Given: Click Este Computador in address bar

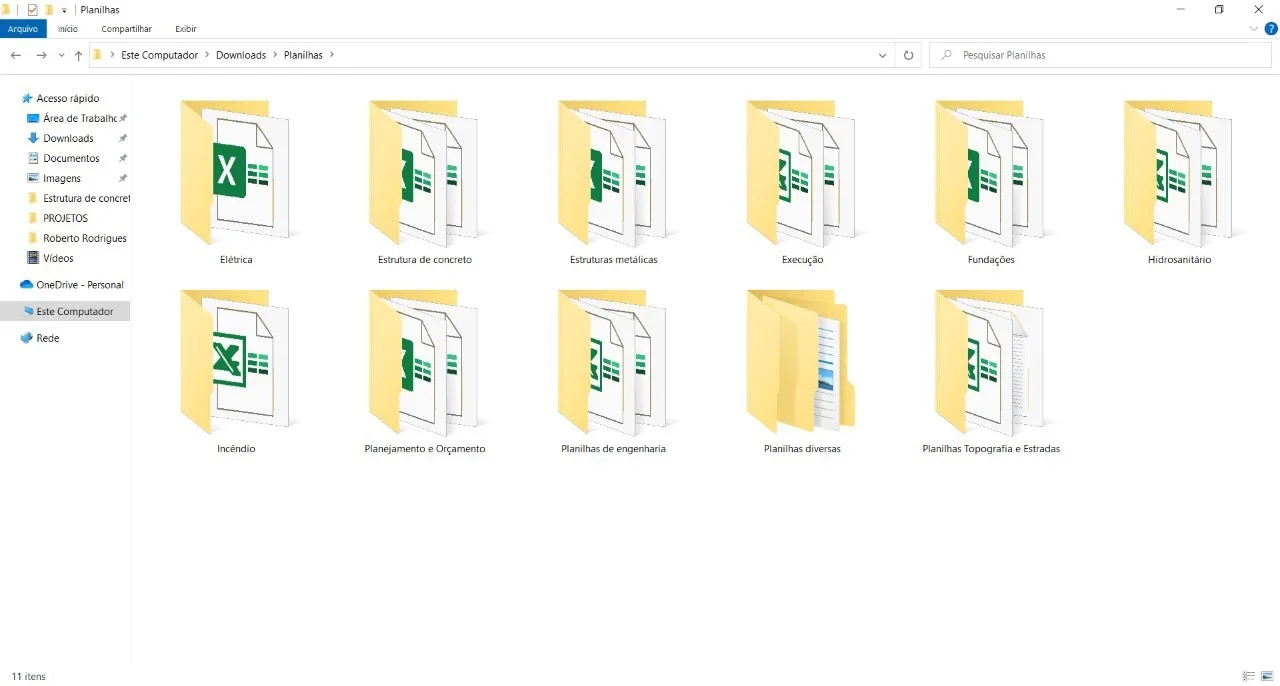Looking at the screenshot, I should (160, 55).
